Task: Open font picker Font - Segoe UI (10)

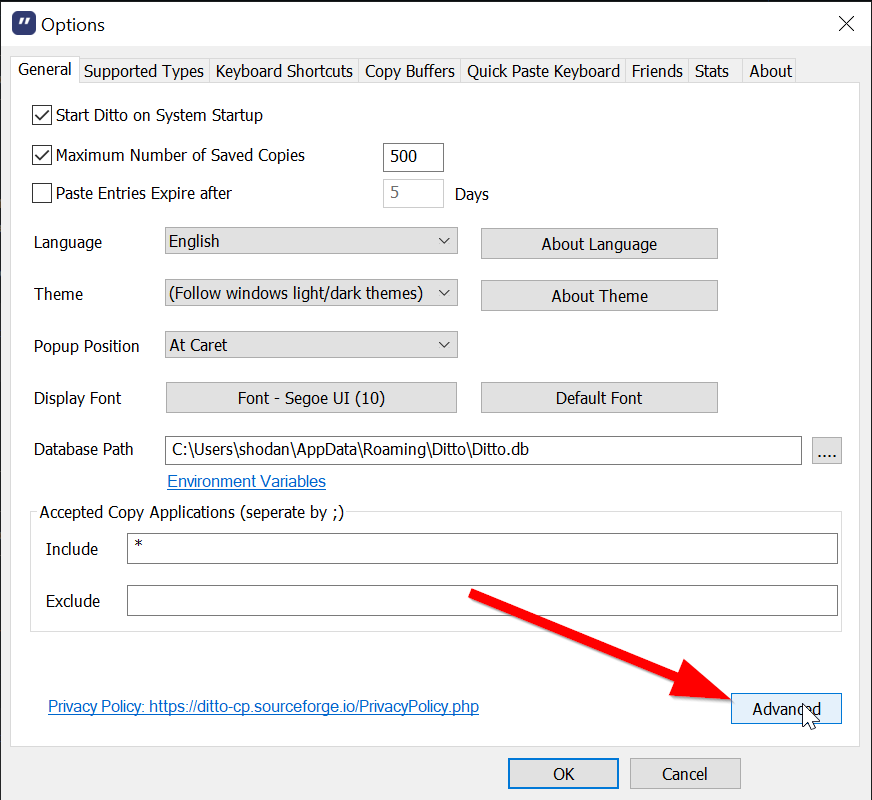Action: click(x=311, y=397)
